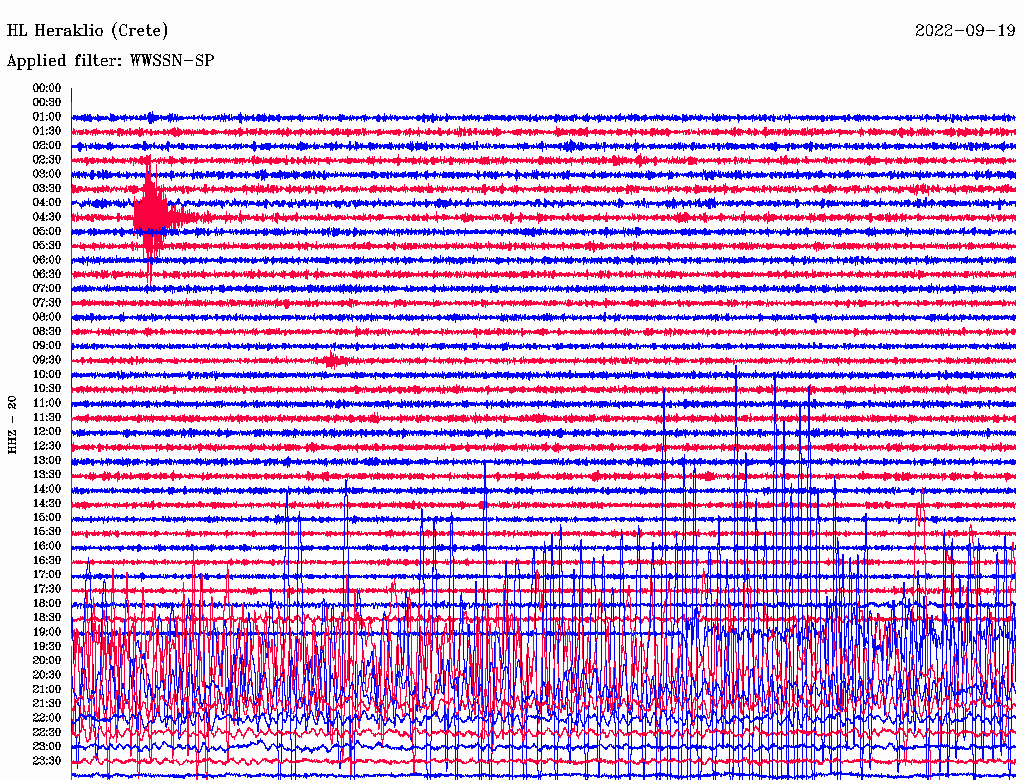Select the 01:00 time label
Viewport: 1024px width, 780px height.
click(47, 117)
